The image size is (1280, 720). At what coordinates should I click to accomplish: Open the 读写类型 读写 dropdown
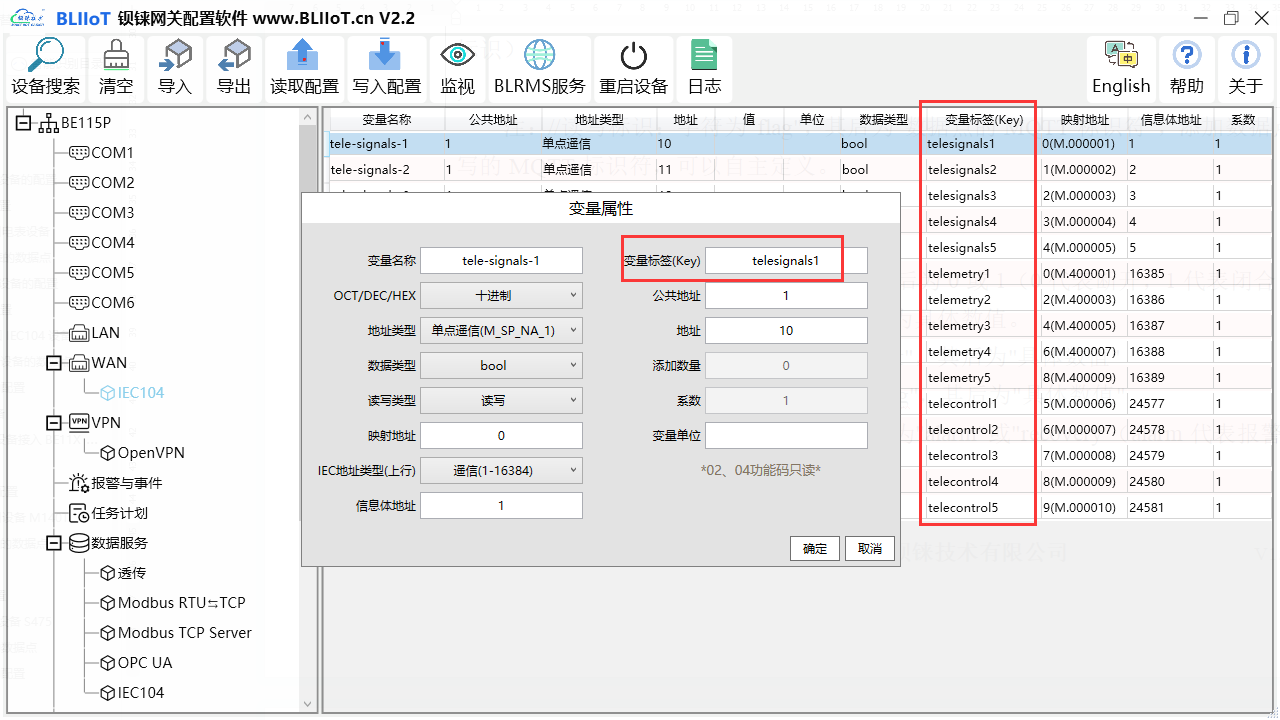[x=501, y=400]
